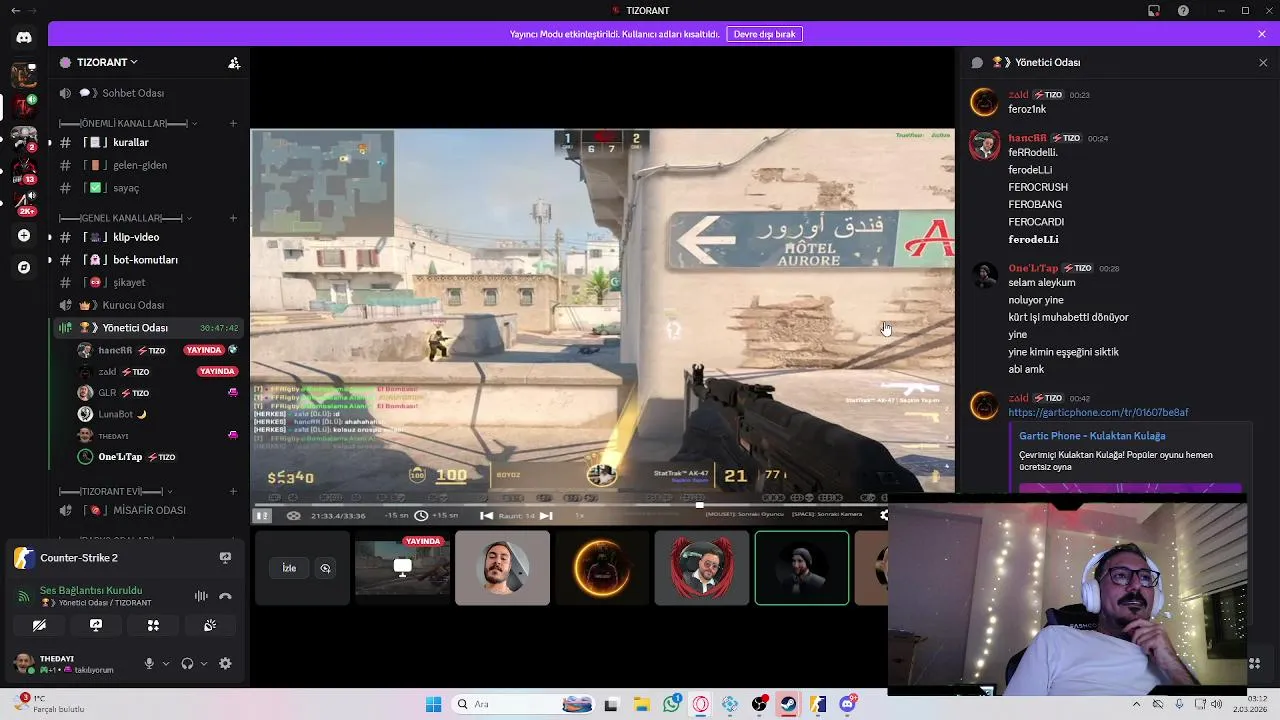Open the klip-video channel

(x=146, y=237)
